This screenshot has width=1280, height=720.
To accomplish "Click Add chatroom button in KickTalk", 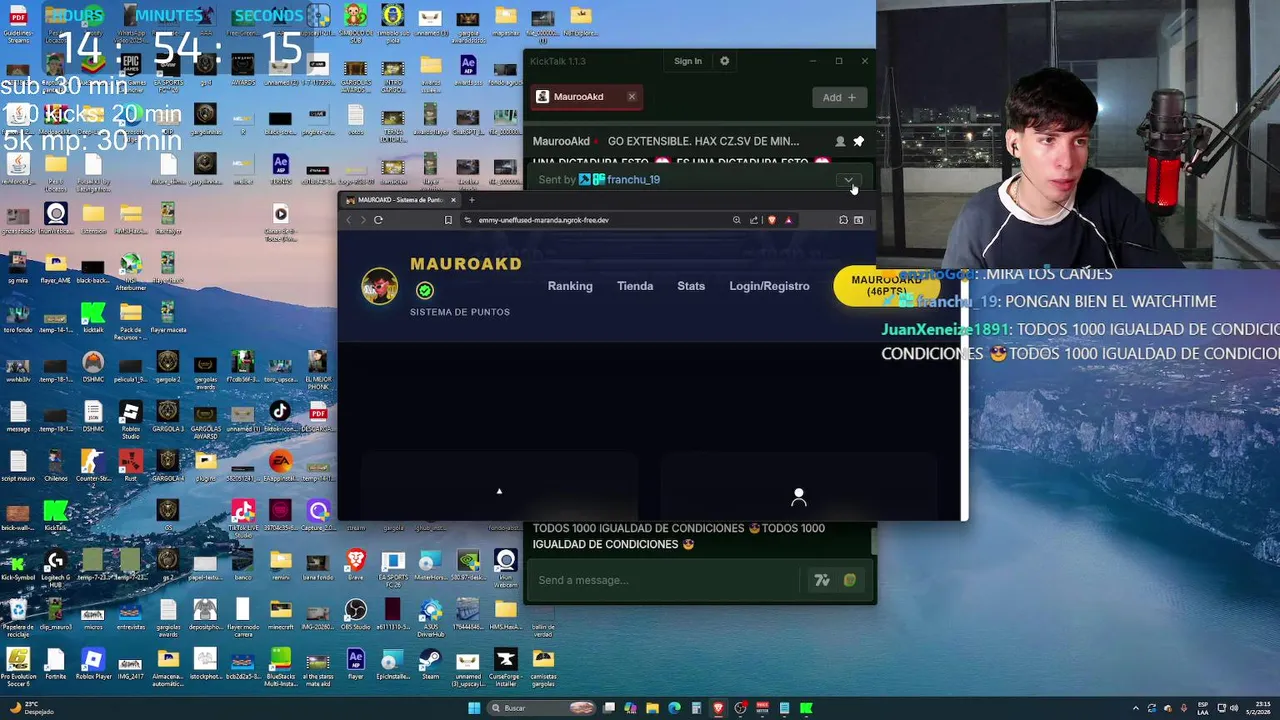I will coord(839,97).
